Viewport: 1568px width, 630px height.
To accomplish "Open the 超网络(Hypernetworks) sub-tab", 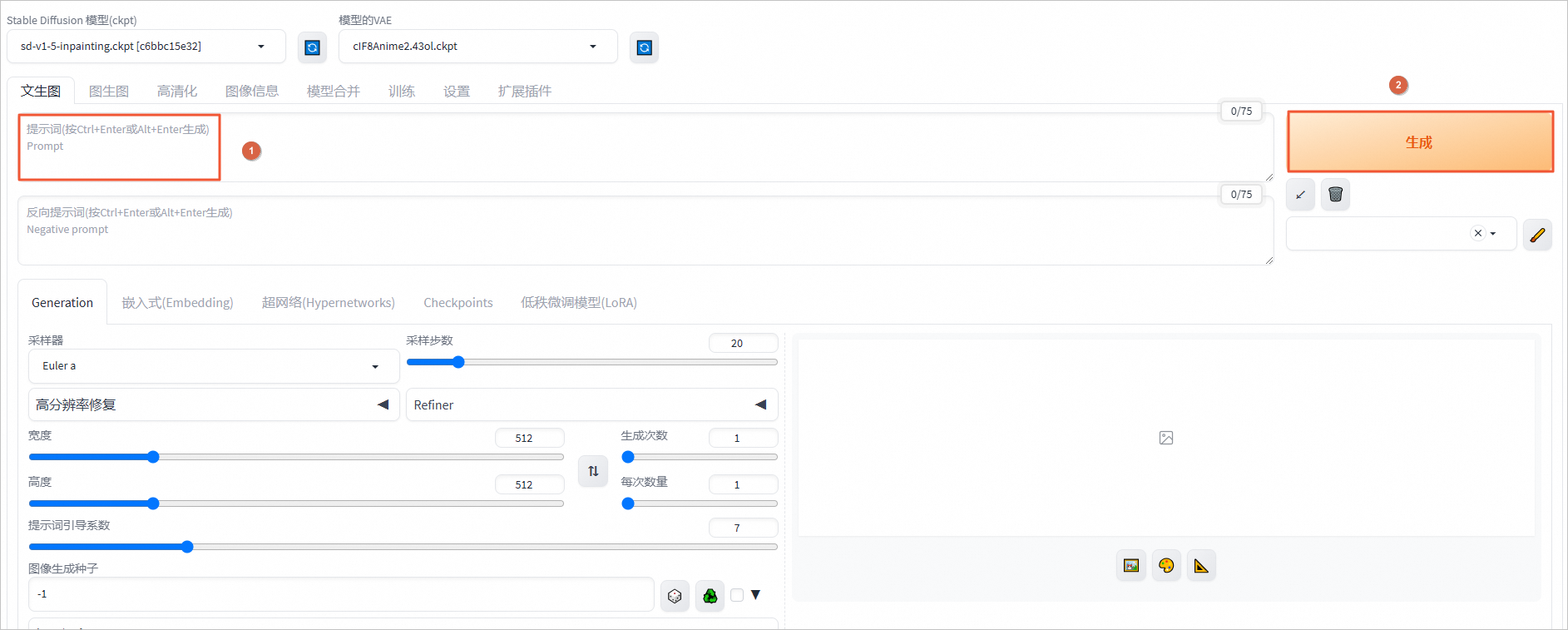I will 329,303.
